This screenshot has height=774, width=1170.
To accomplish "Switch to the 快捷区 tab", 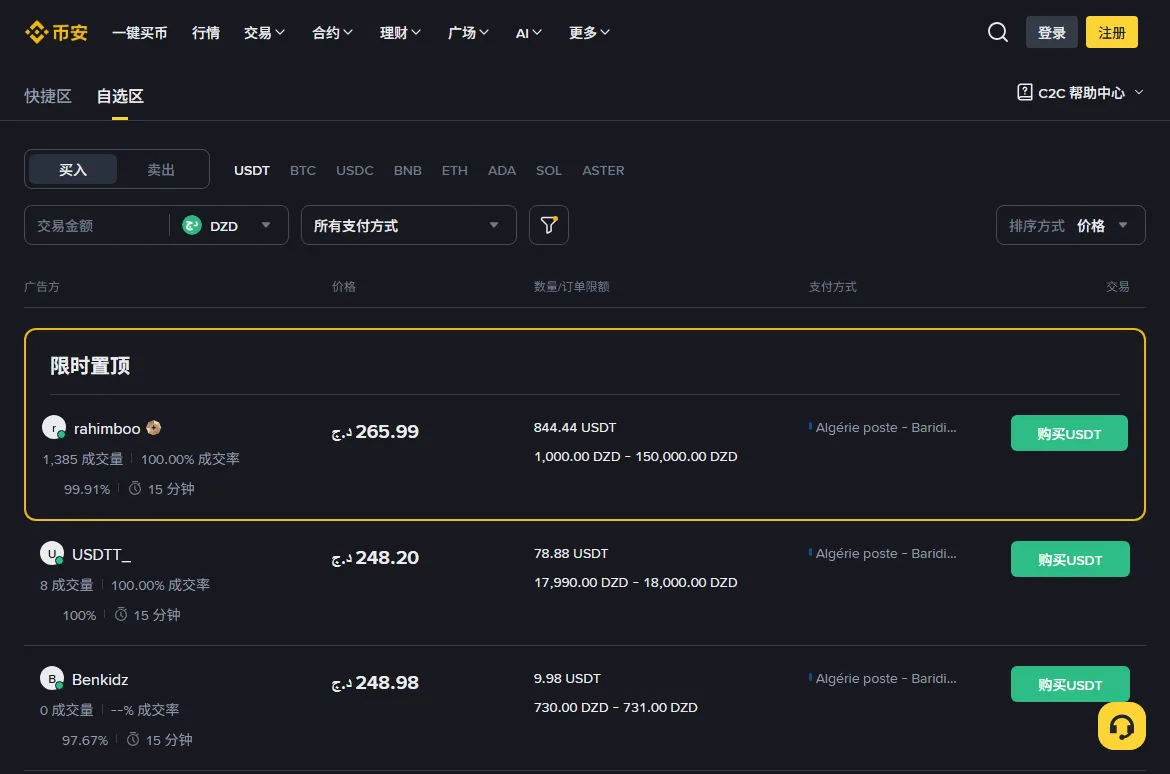I will pyautogui.click(x=48, y=96).
